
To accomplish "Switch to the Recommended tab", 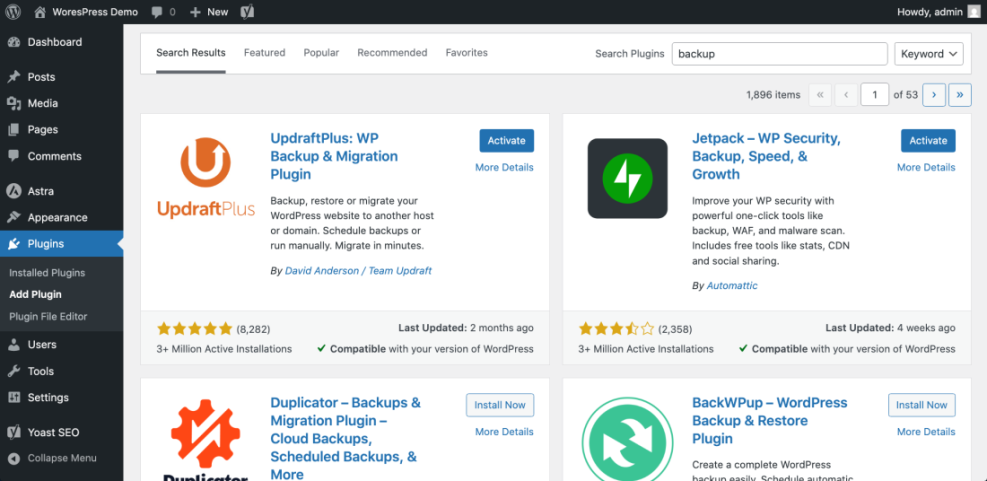I will coord(392,53).
